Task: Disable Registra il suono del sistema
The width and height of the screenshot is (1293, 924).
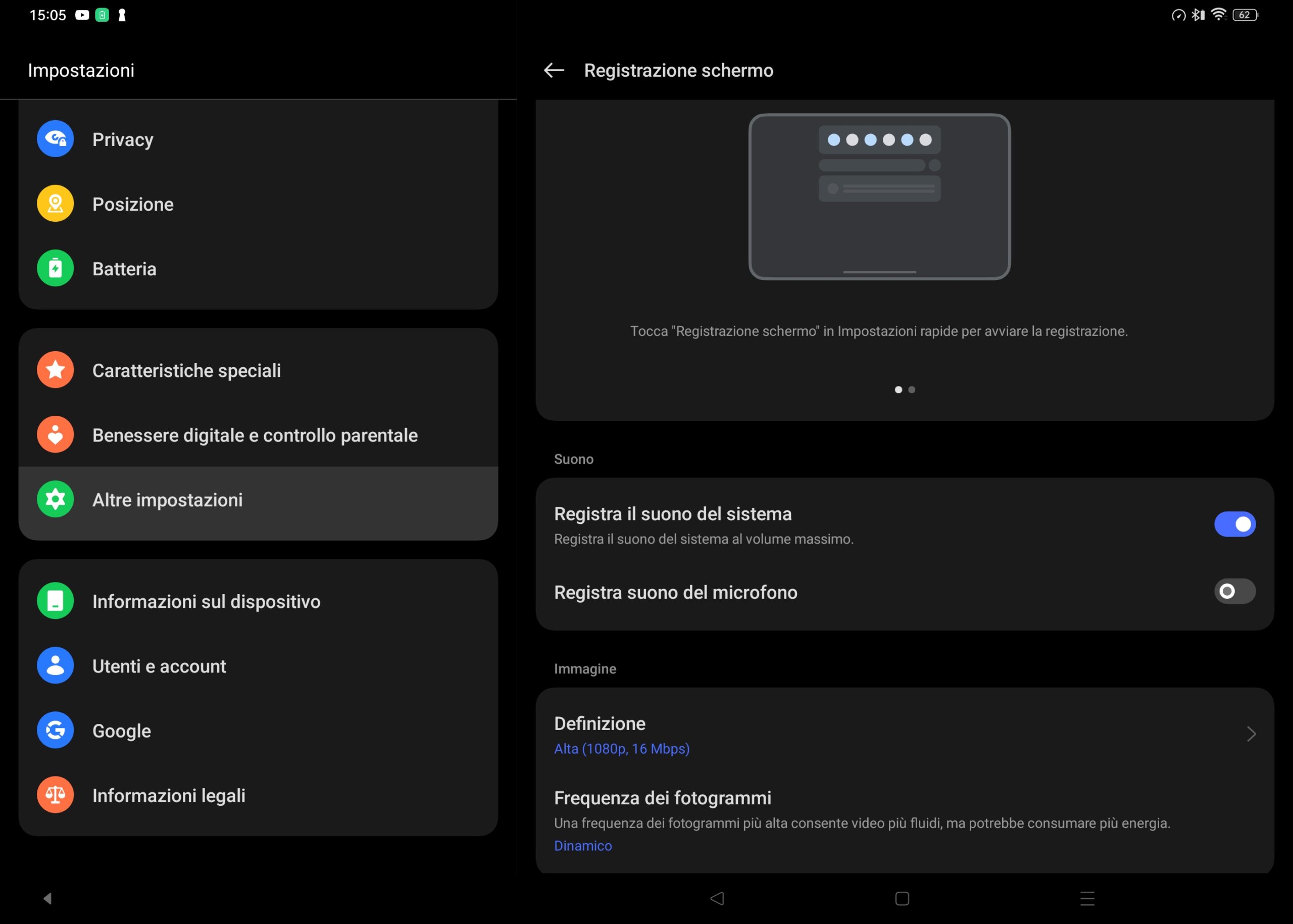Action: coord(1234,524)
